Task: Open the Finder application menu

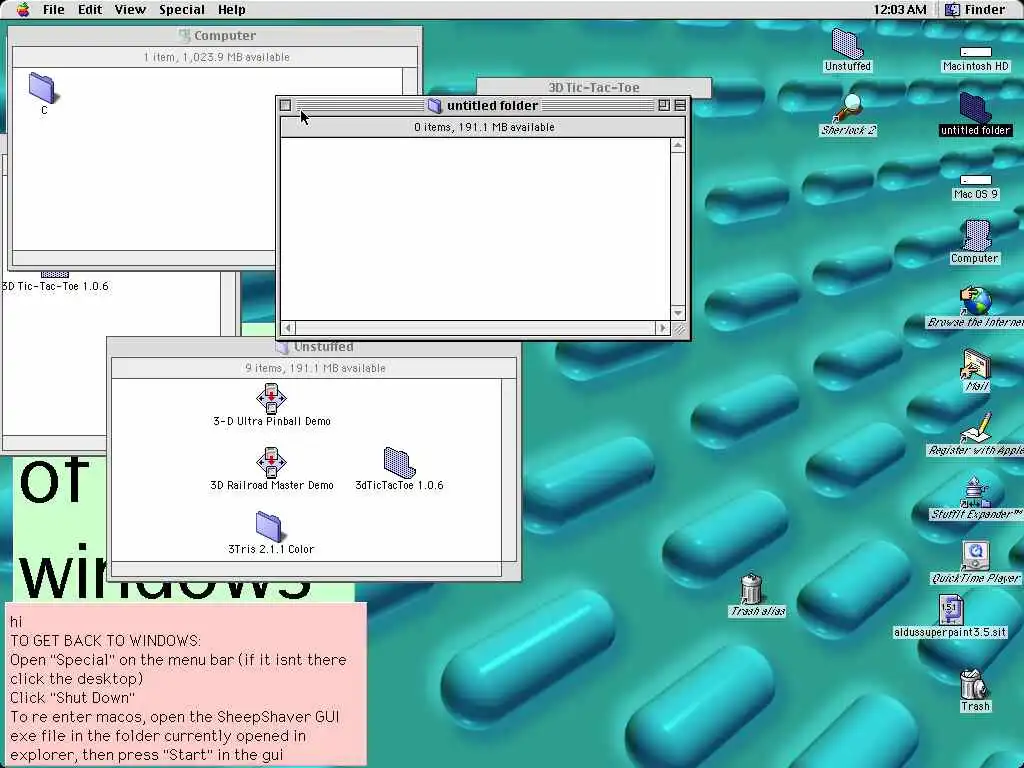Action: point(976,10)
